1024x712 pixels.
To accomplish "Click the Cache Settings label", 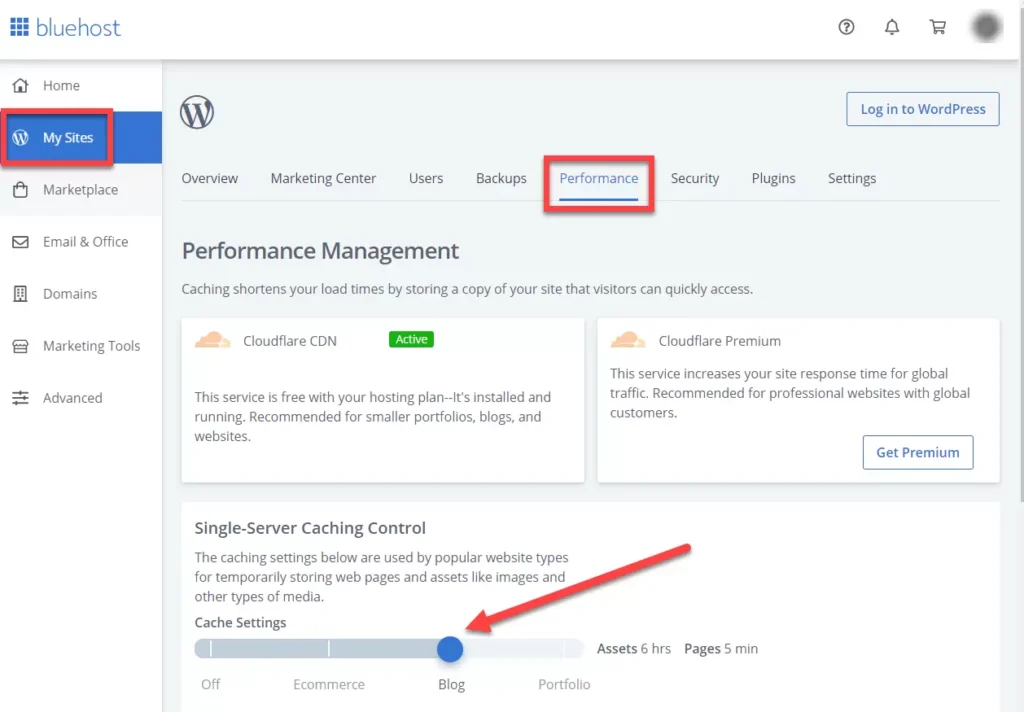I will coord(240,623).
